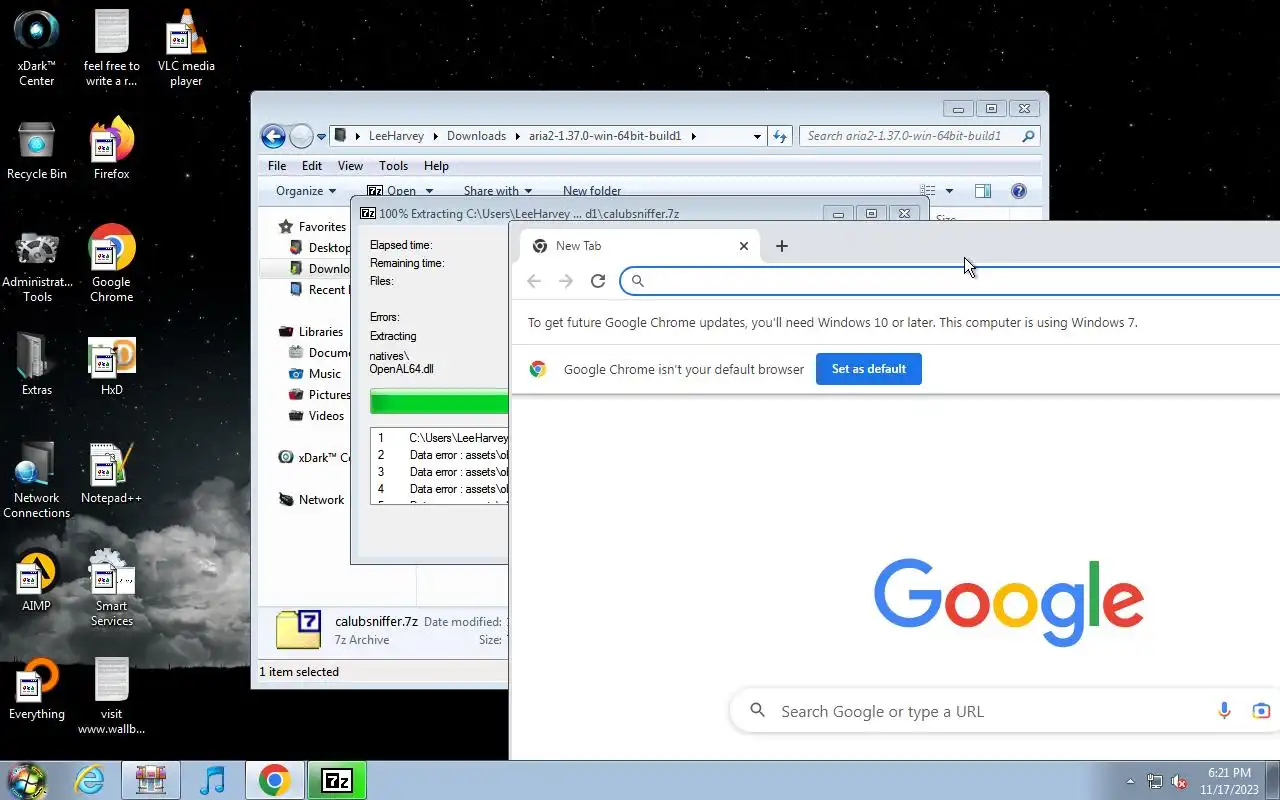Click Explorer's refresh address button
The width and height of the screenshot is (1280, 800).
(x=780, y=136)
